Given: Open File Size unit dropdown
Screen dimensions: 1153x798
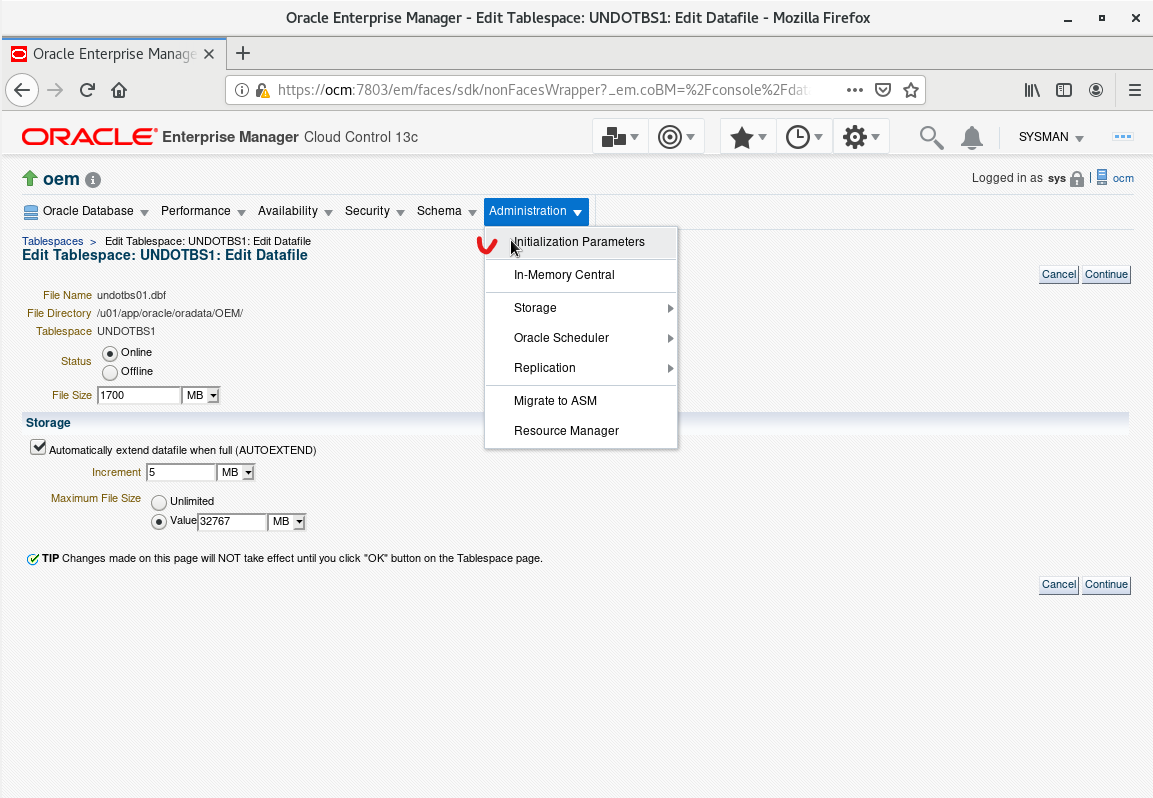Looking at the screenshot, I should 201,395.
